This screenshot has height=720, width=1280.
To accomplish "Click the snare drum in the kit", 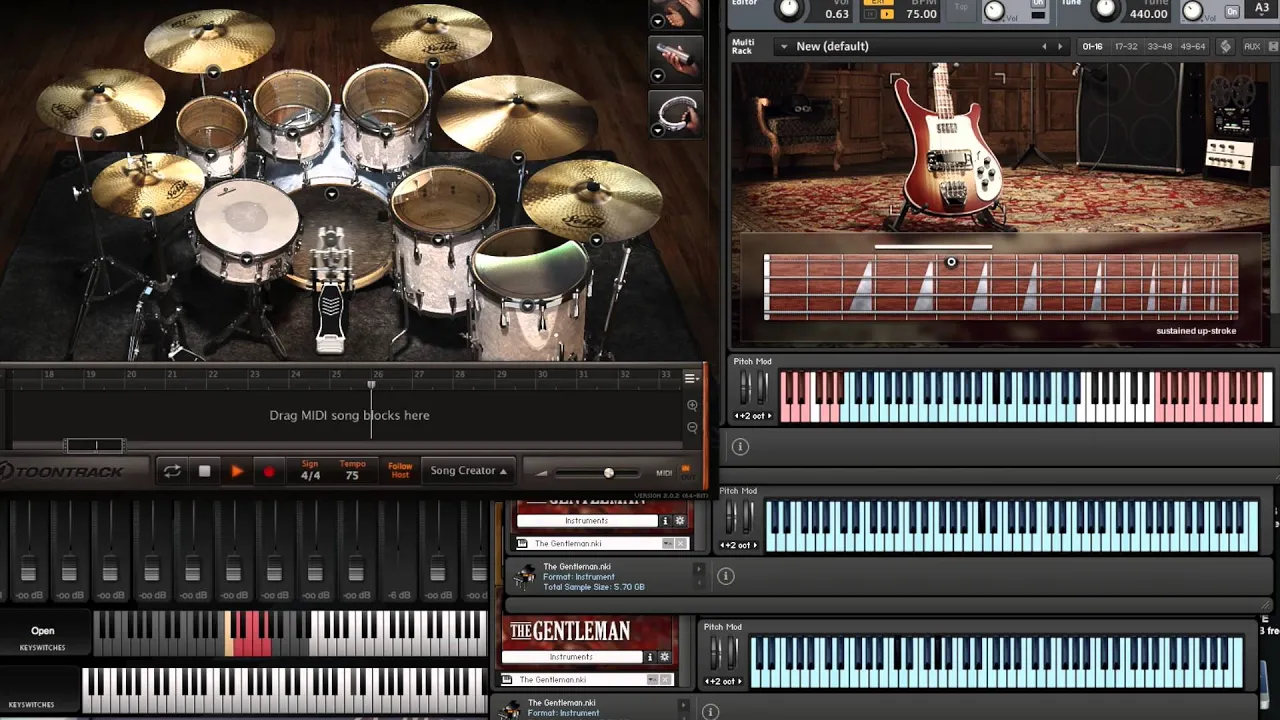I will click(246, 228).
